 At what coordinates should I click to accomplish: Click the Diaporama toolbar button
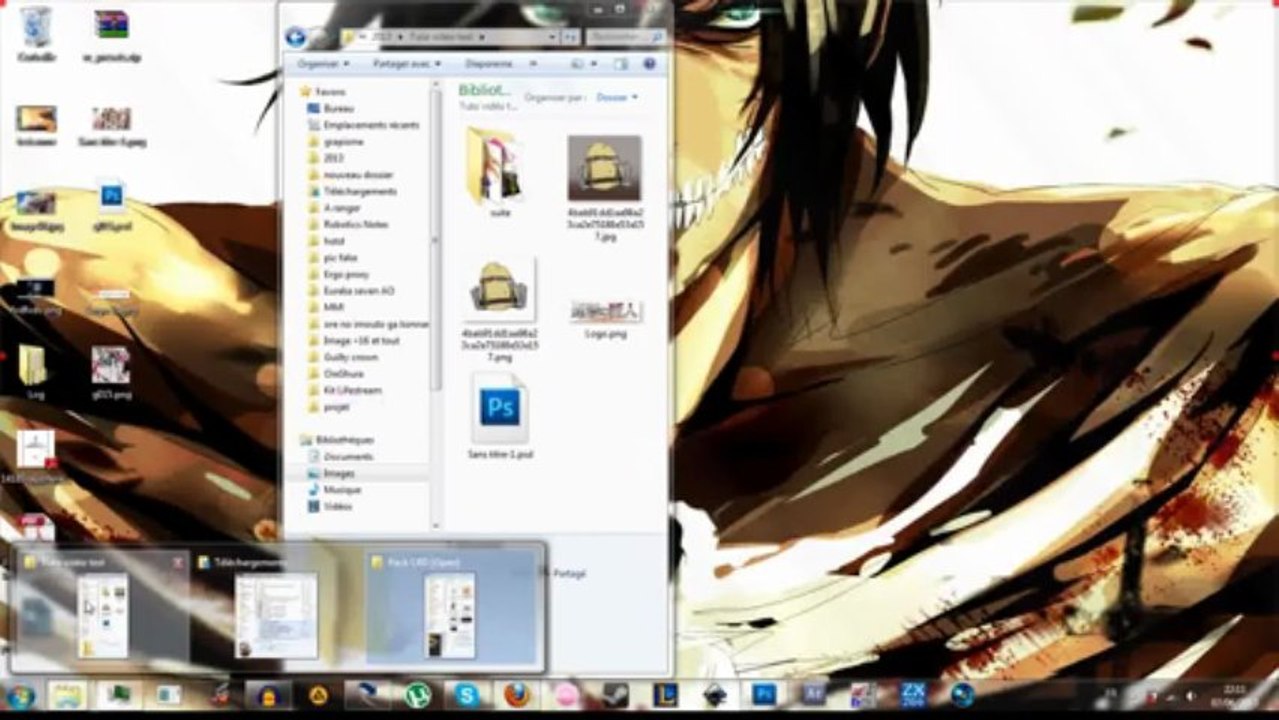[x=489, y=64]
